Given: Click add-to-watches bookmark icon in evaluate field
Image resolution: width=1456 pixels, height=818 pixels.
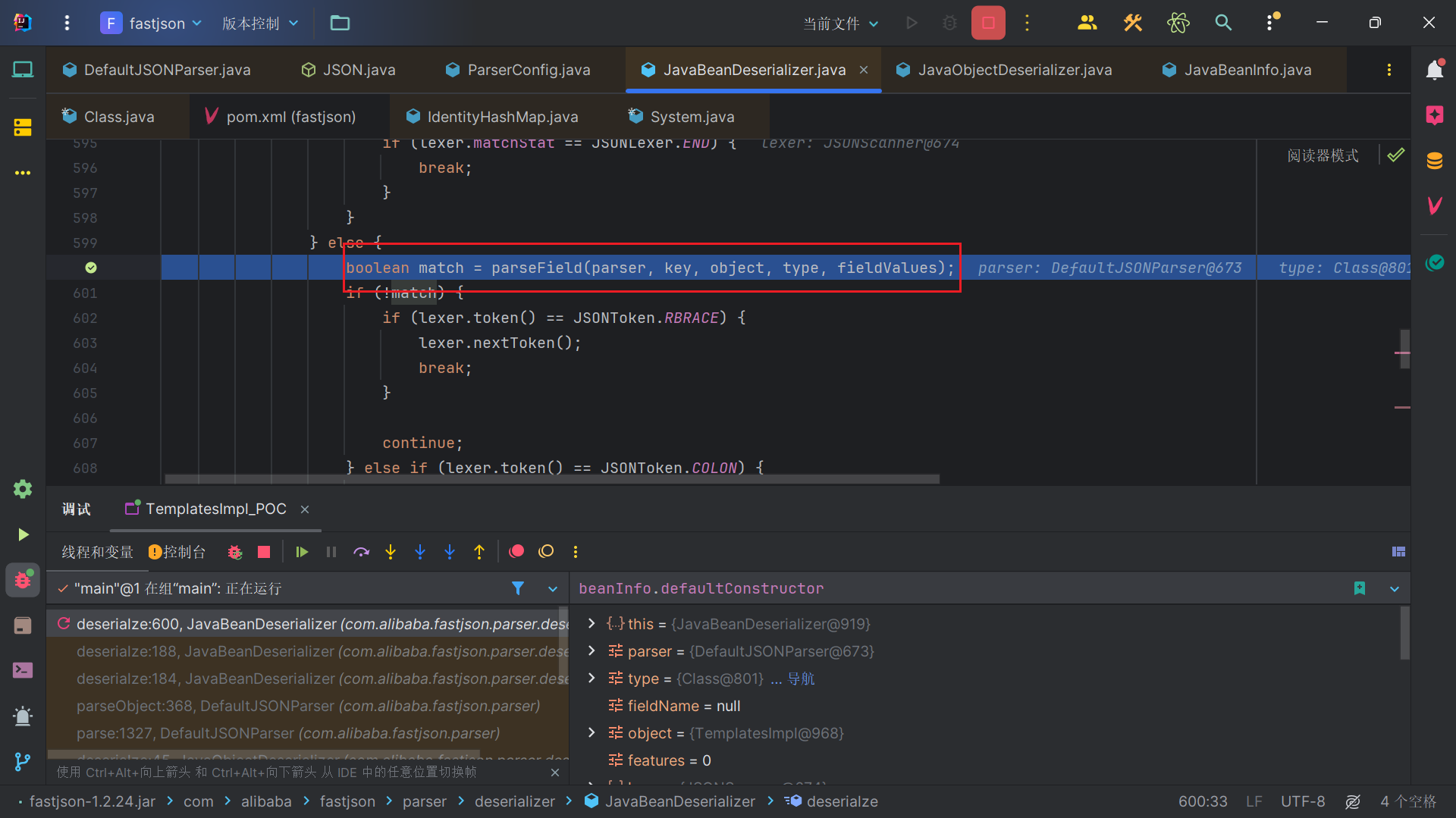Looking at the screenshot, I should tap(1360, 588).
